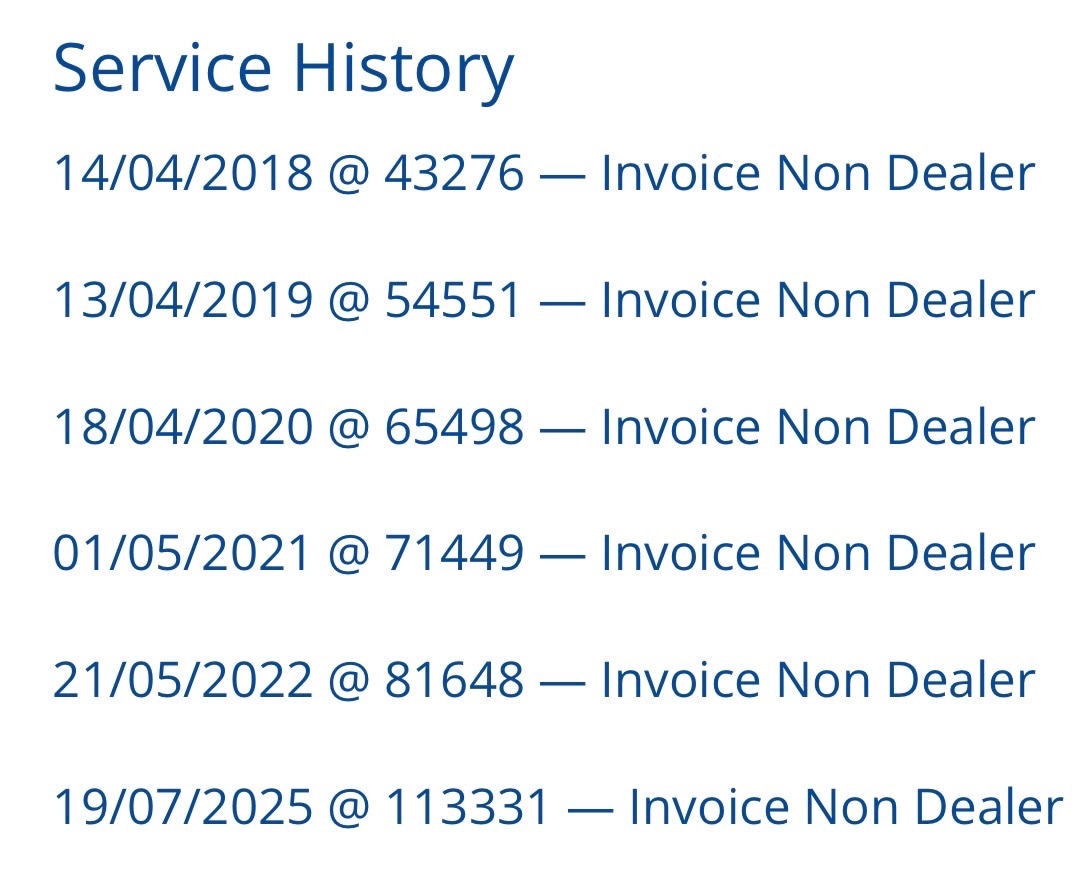Viewport: 1091px width, 891px height.
Task: Click the 43276 mileage reading
Action: click(454, 174)
